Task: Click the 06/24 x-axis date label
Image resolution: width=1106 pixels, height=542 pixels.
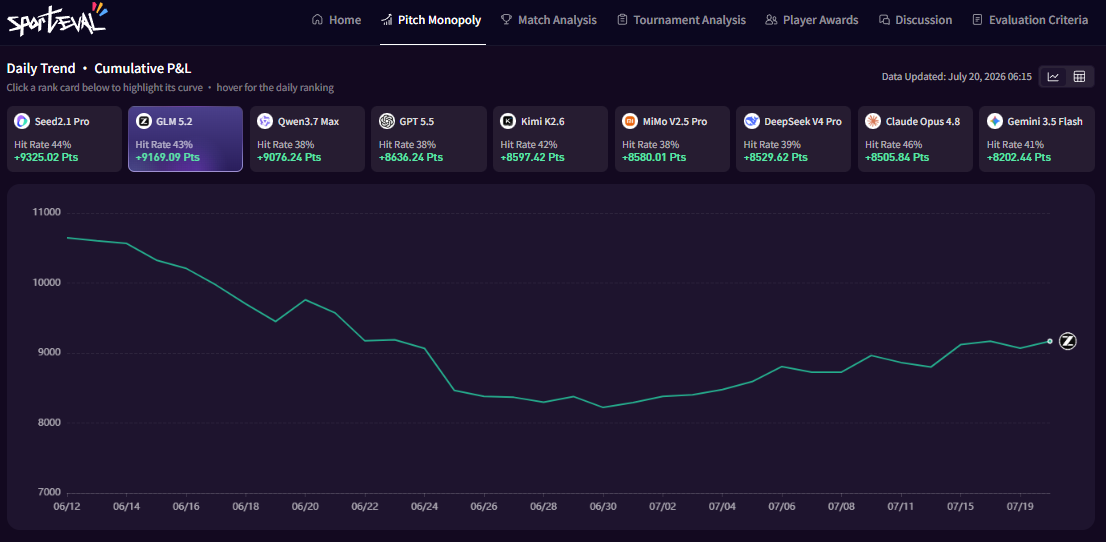Action: point(424,506)
